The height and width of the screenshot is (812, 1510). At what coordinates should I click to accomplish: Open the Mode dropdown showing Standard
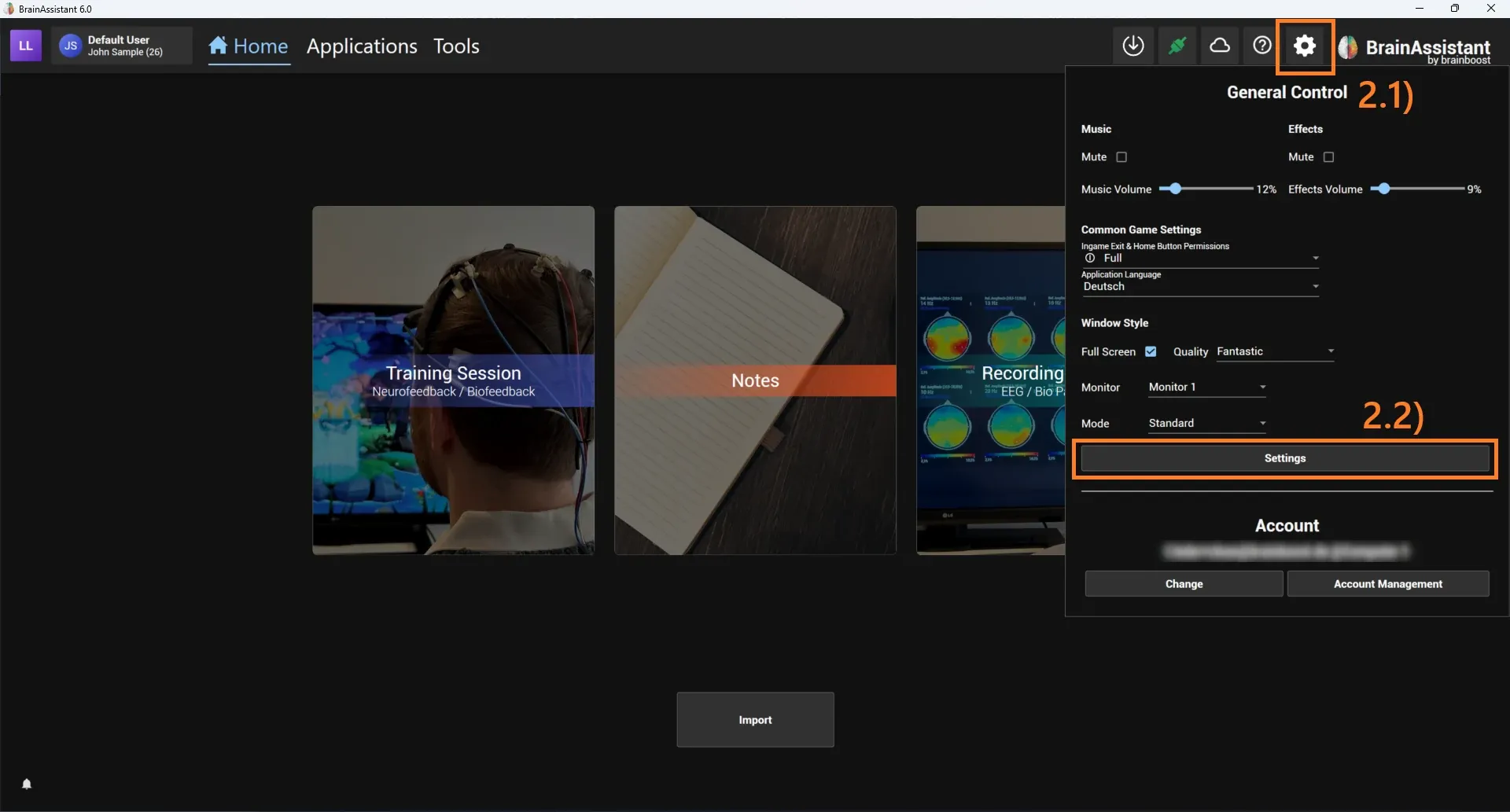tap(1207, 423)
